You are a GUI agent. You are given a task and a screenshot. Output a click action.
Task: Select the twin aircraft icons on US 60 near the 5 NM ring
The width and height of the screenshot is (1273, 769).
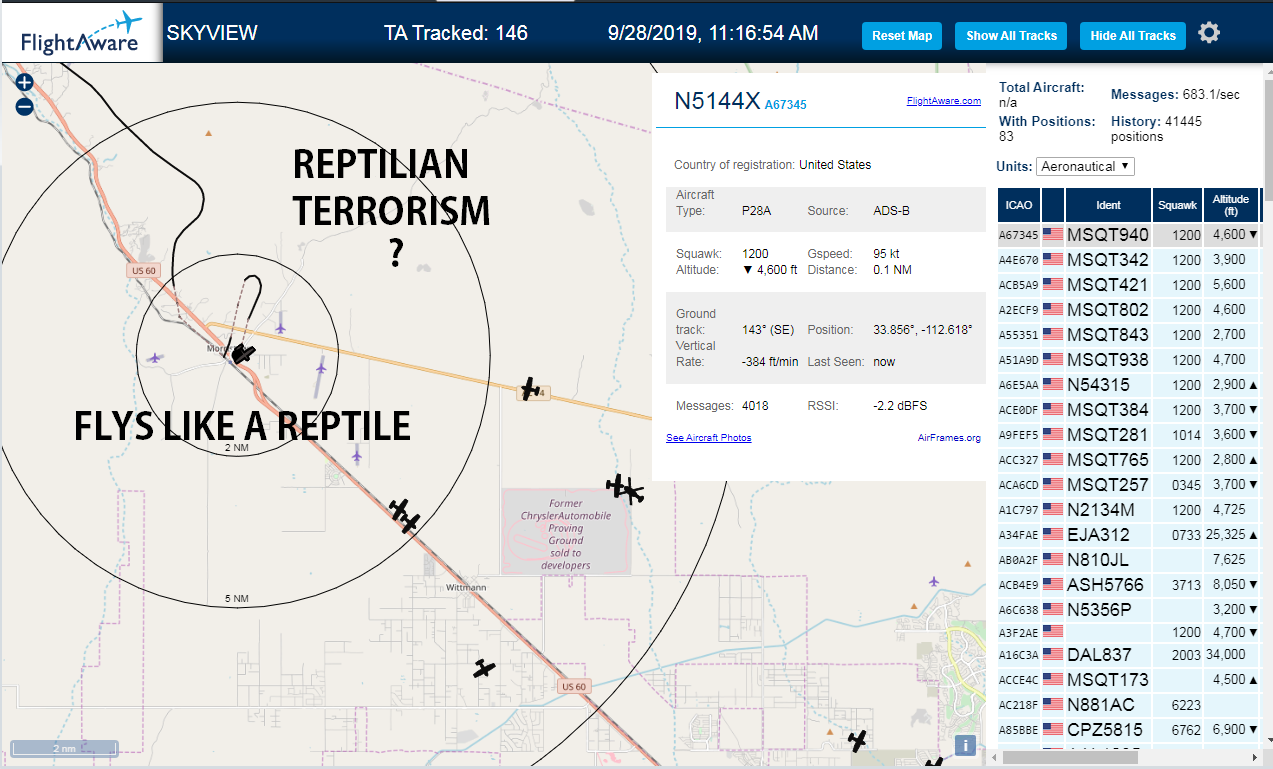click(x=404, y=515)
